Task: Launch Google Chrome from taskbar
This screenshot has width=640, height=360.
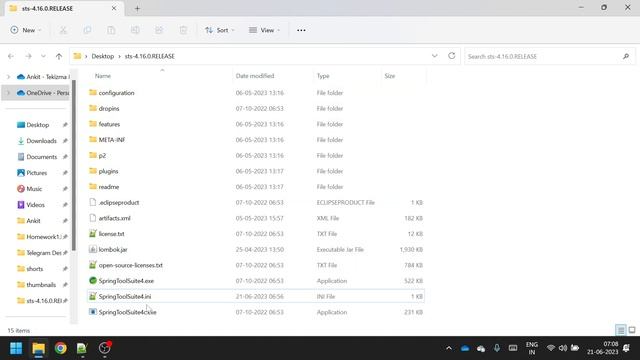Action: pos(60,348)
